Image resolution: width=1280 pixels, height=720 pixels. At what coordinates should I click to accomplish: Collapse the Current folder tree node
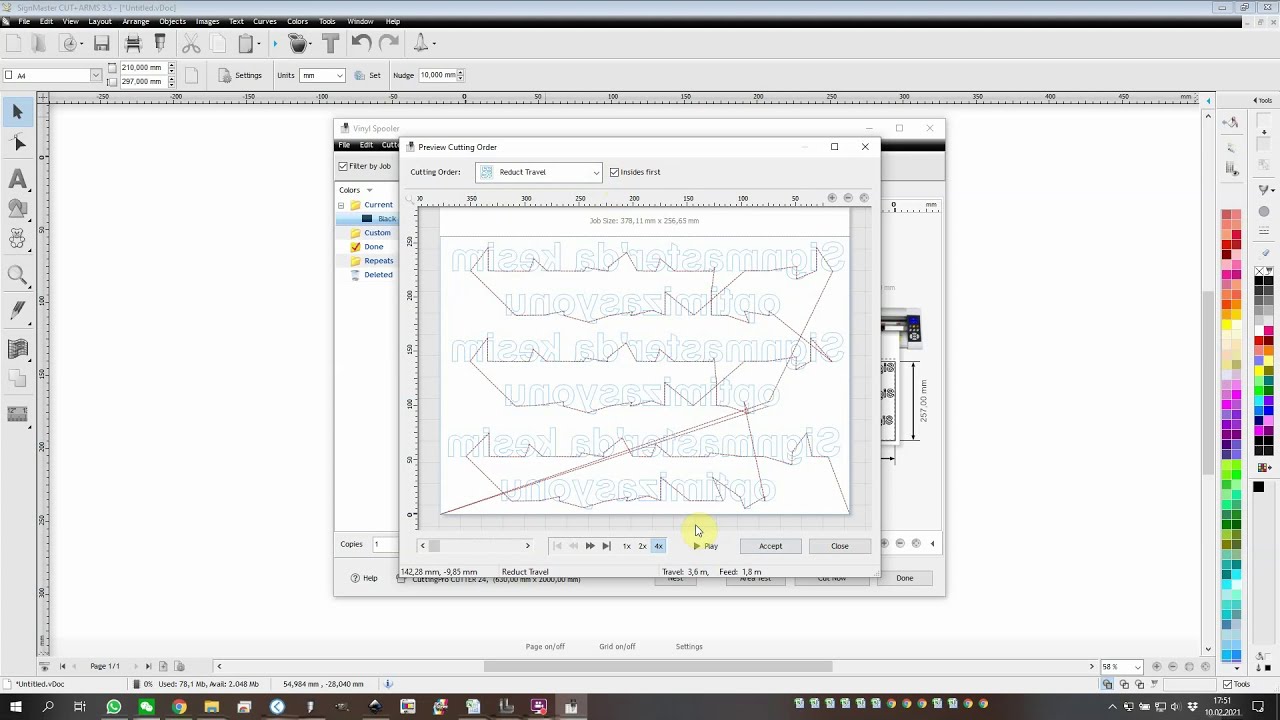click(x=341, y=205)
